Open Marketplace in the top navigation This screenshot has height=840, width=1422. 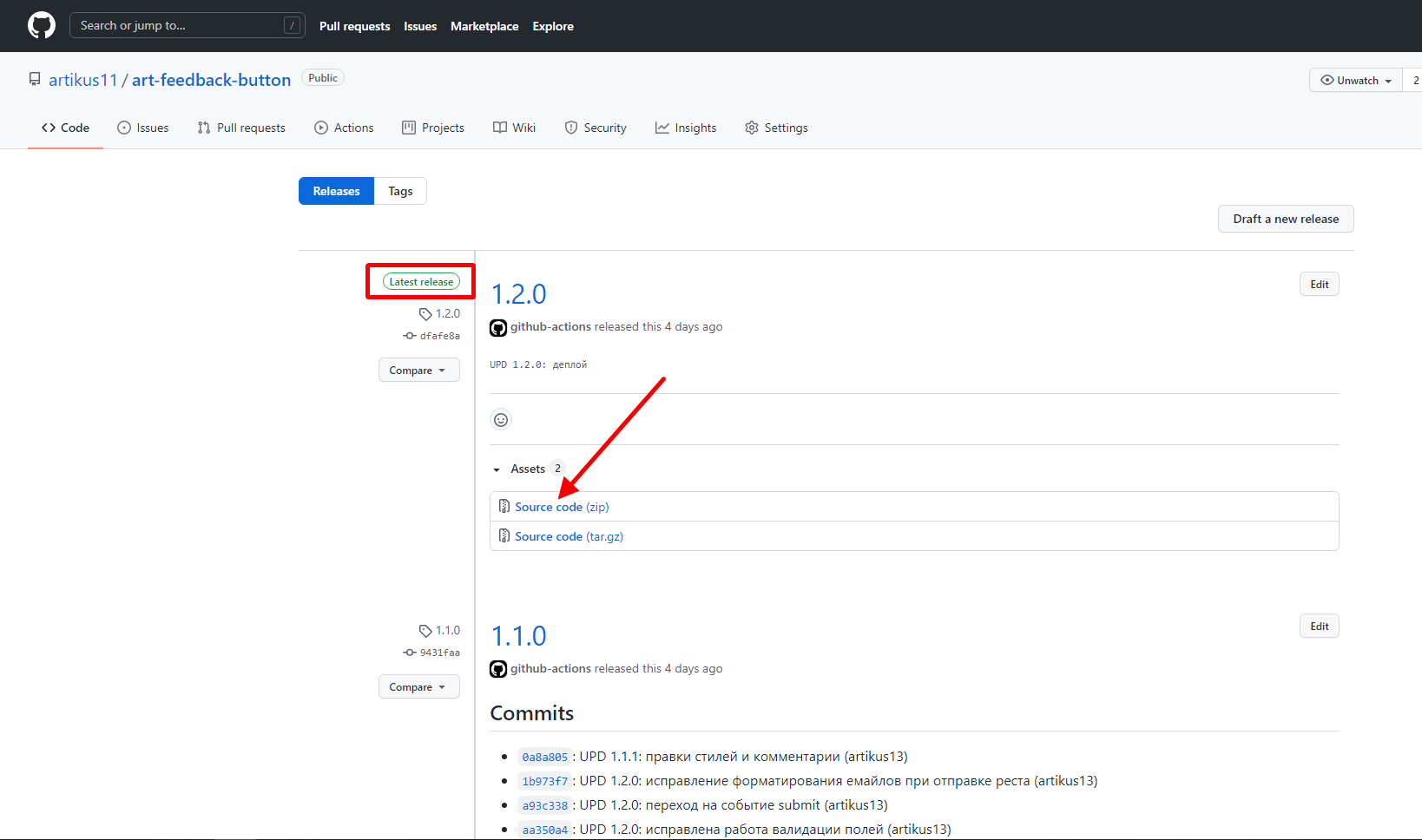point(484,26)
